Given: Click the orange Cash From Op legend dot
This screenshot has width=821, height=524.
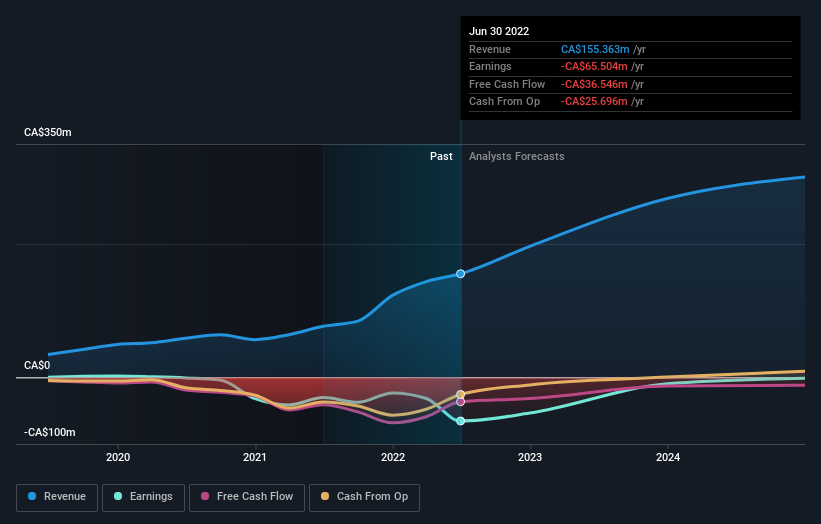Looking at the screenshot, I should (325, 496).
